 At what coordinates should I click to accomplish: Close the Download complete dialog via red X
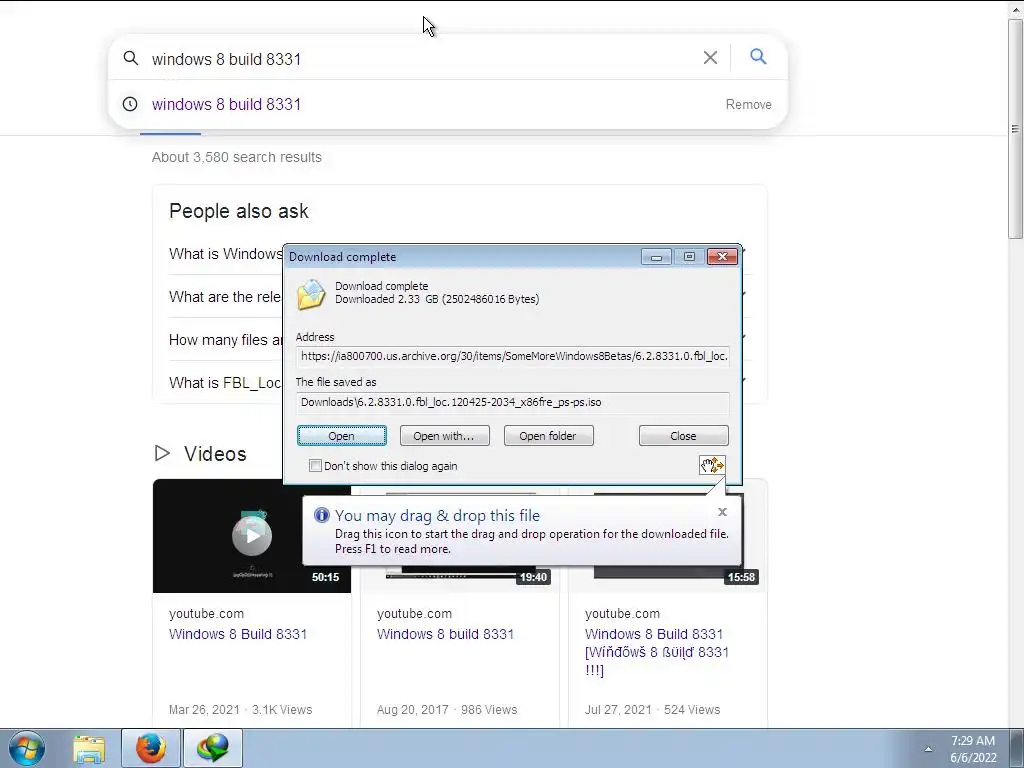pos(722,257)
